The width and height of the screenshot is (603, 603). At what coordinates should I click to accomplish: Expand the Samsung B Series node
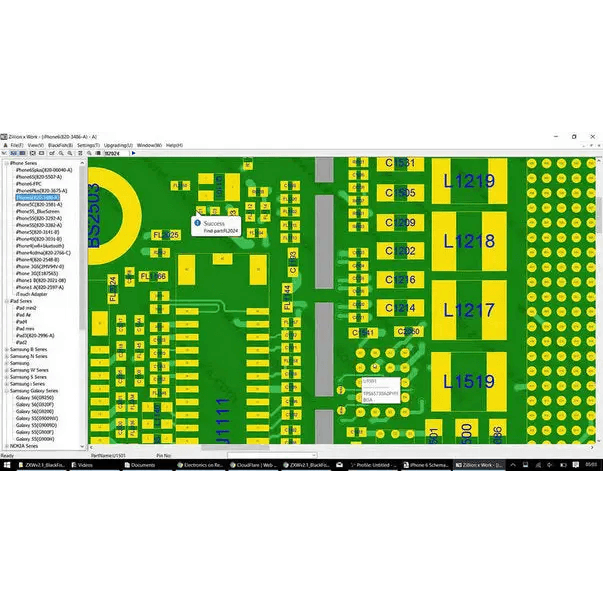click(x=5, y=349)
